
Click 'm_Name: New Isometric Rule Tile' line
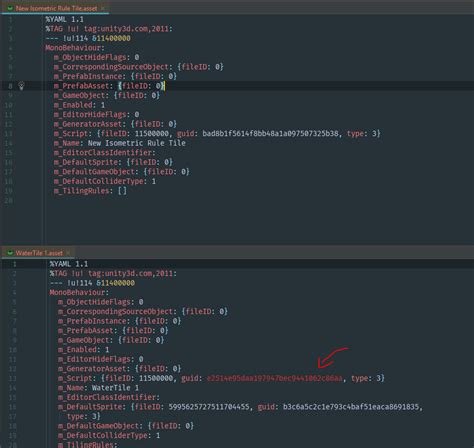[120, 143]
